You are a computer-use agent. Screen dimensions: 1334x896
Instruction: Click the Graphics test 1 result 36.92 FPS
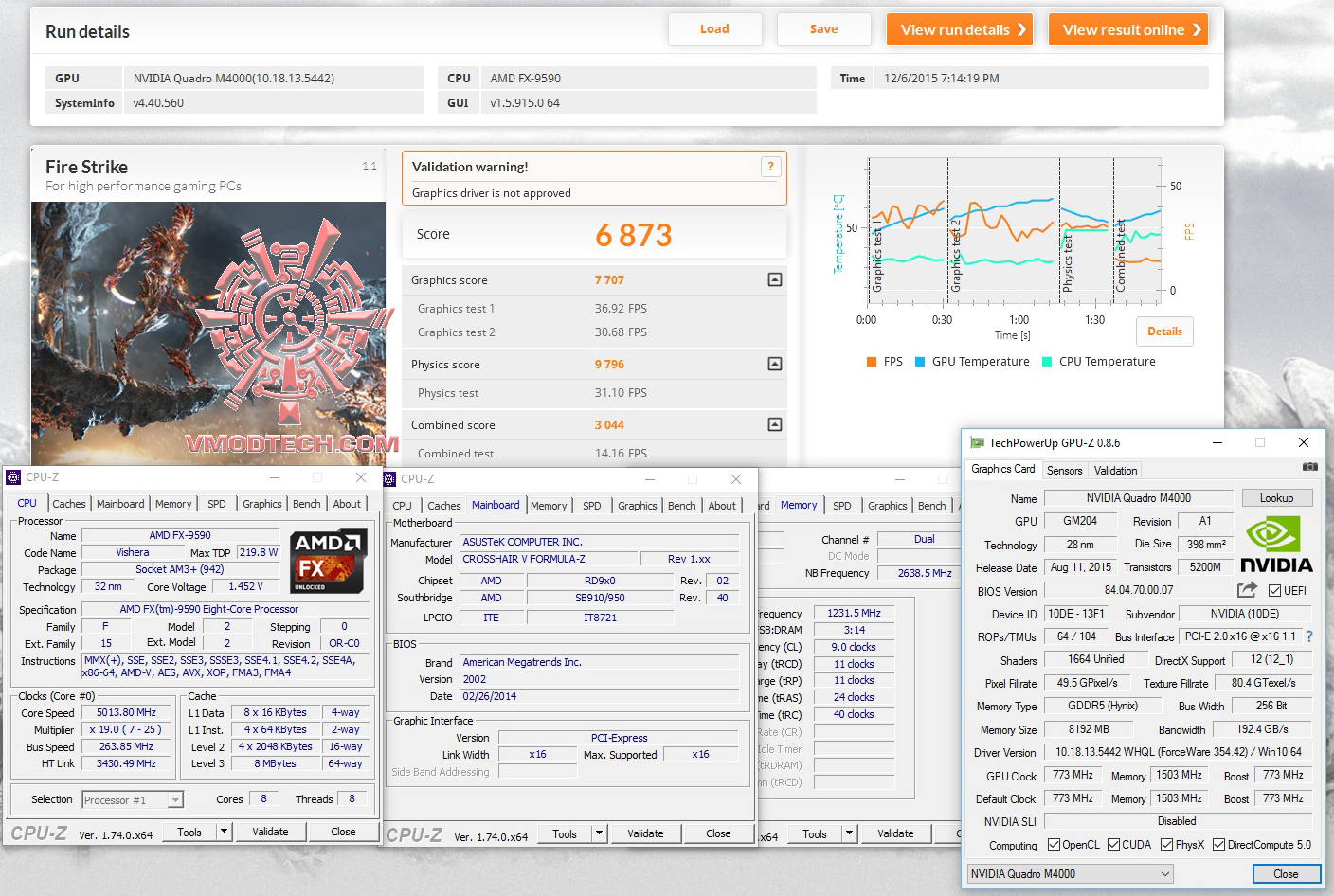pyautogui.click(x=621, y=309)
